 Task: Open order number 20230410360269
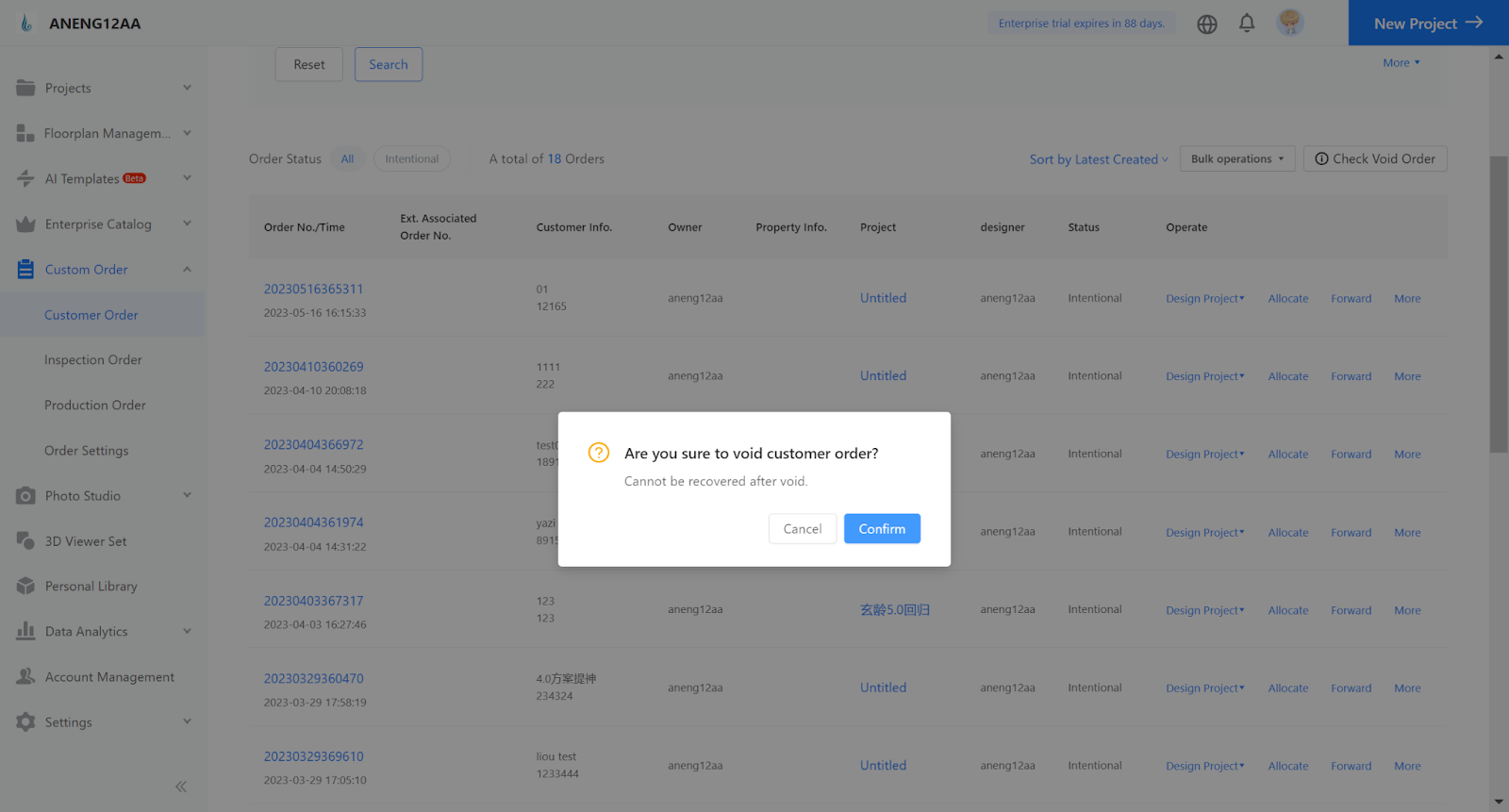point(314,367)
